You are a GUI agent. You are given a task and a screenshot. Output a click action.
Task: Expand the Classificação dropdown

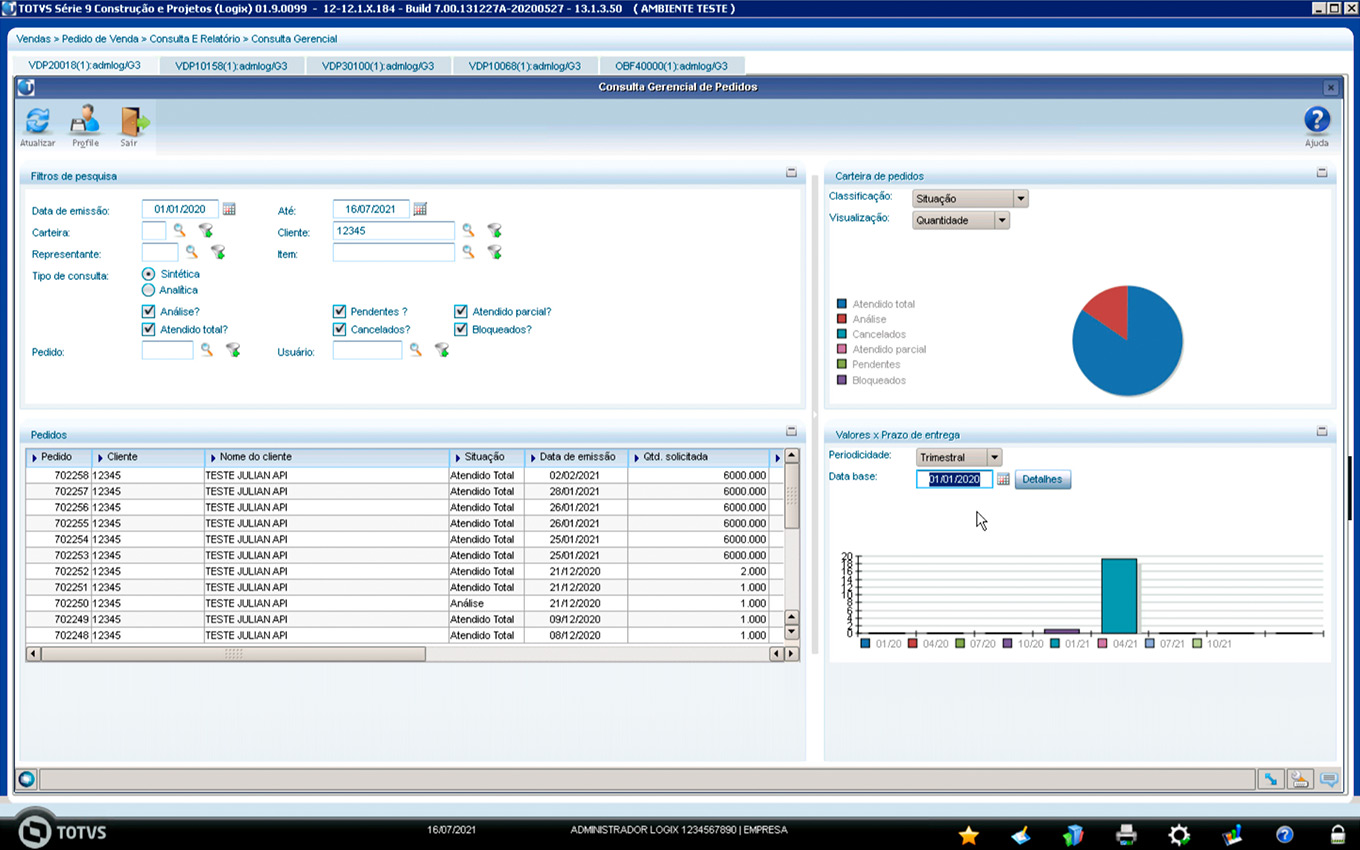[1020, 199]
